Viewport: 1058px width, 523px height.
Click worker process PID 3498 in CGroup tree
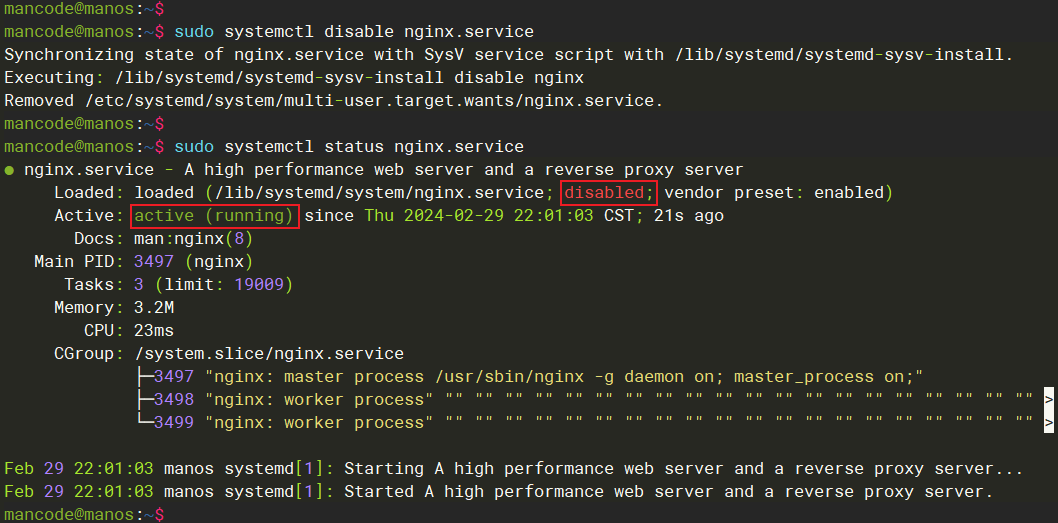tap(174, 399)
